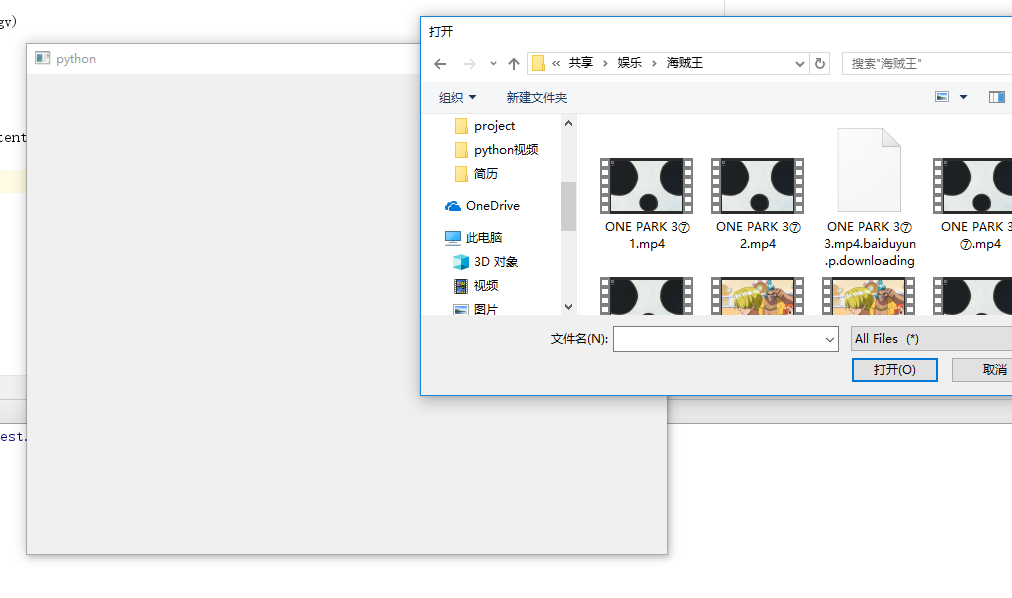Refresh the 海贼王 folder view
The height and width of the screenshot is (598, 1012).
tap(819, 63)
